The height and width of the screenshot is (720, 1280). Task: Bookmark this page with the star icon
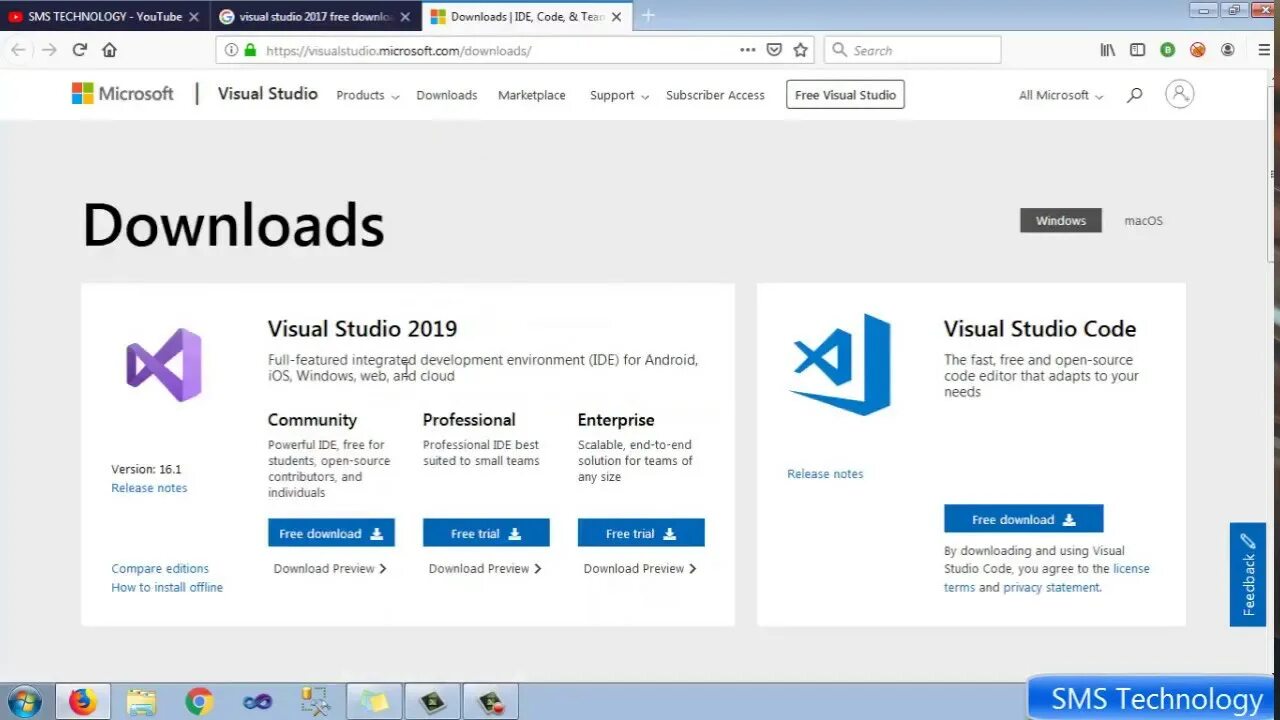pyautogui.click(x=800, y=50)
